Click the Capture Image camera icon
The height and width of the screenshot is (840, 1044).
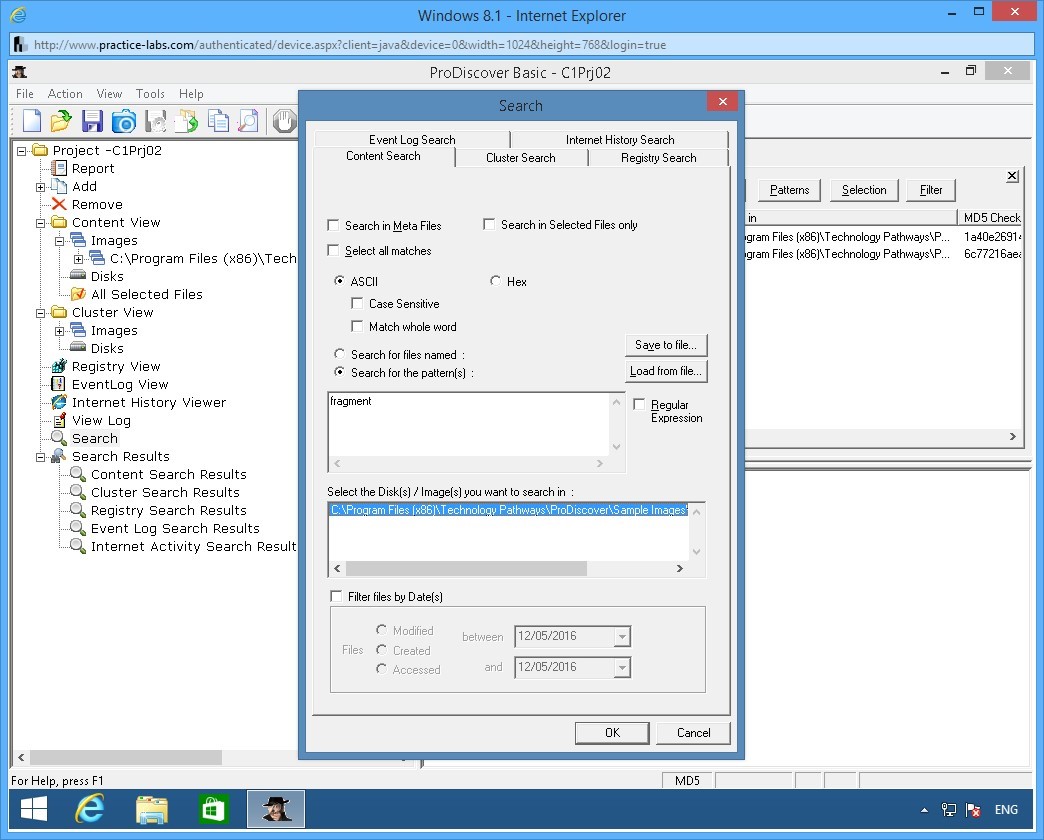pos(124,121)
